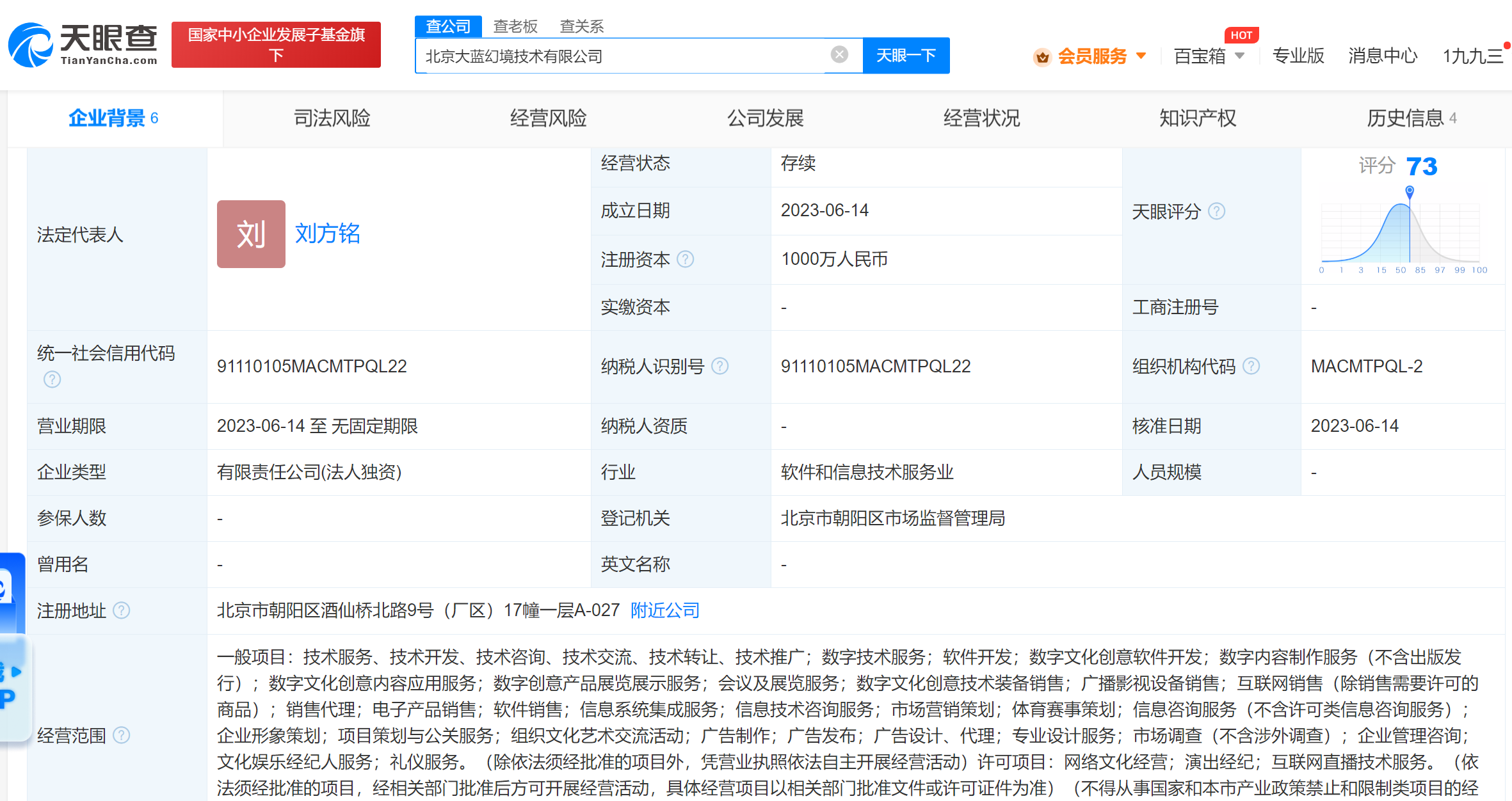Open the 经营风险 tab
This screenshot has height=801, width=1512.
pyautogui.click(x=548, y=118)
